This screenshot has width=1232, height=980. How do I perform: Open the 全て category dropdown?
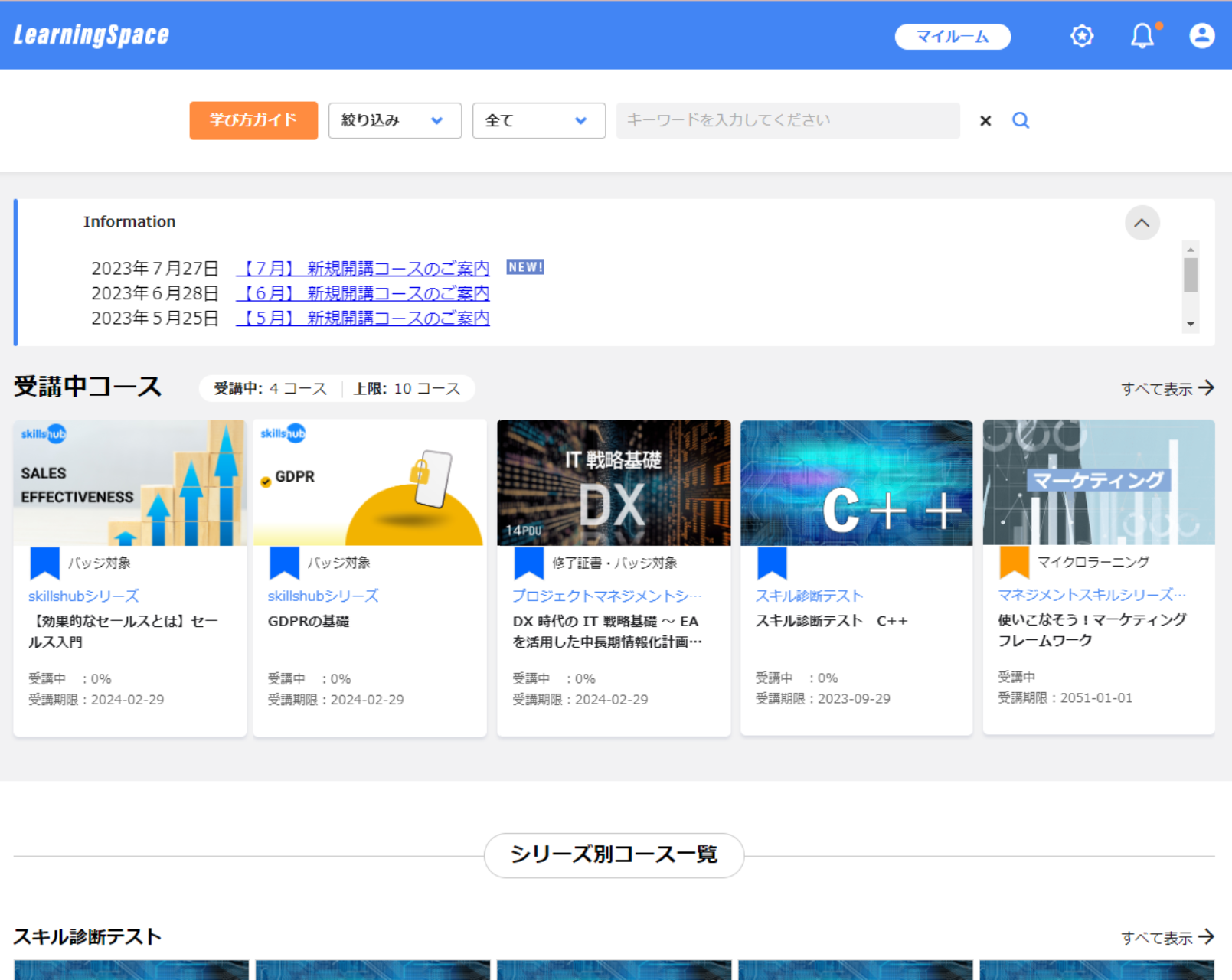538,120
